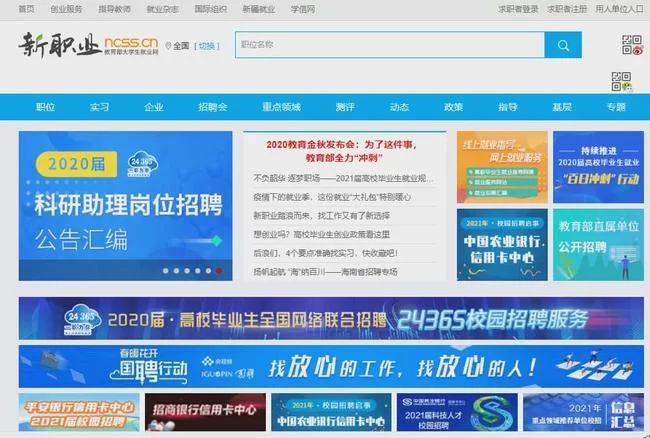Open the 招聘会 navigation tab
Viewport: 650px width, 438px height.
pos(212,107)
